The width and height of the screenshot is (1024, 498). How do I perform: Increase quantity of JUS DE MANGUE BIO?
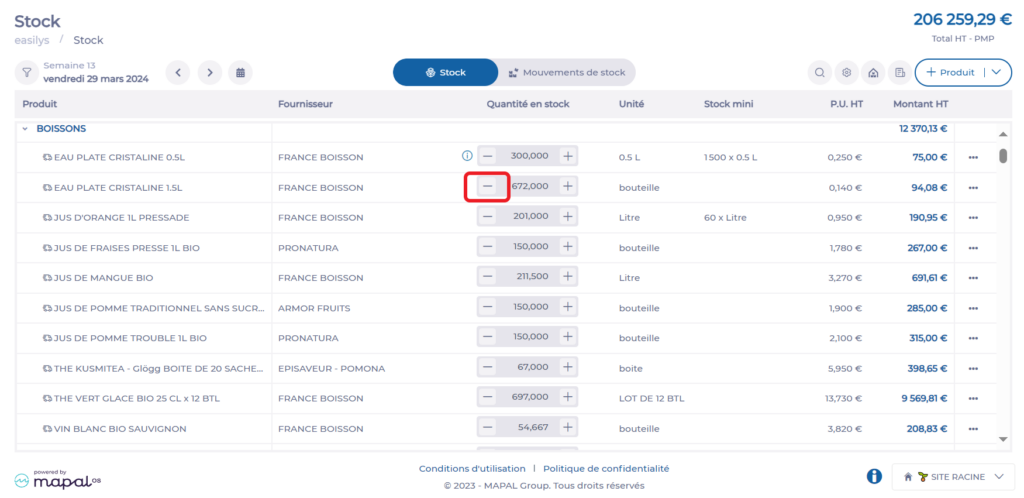click(x=568, y=277)
